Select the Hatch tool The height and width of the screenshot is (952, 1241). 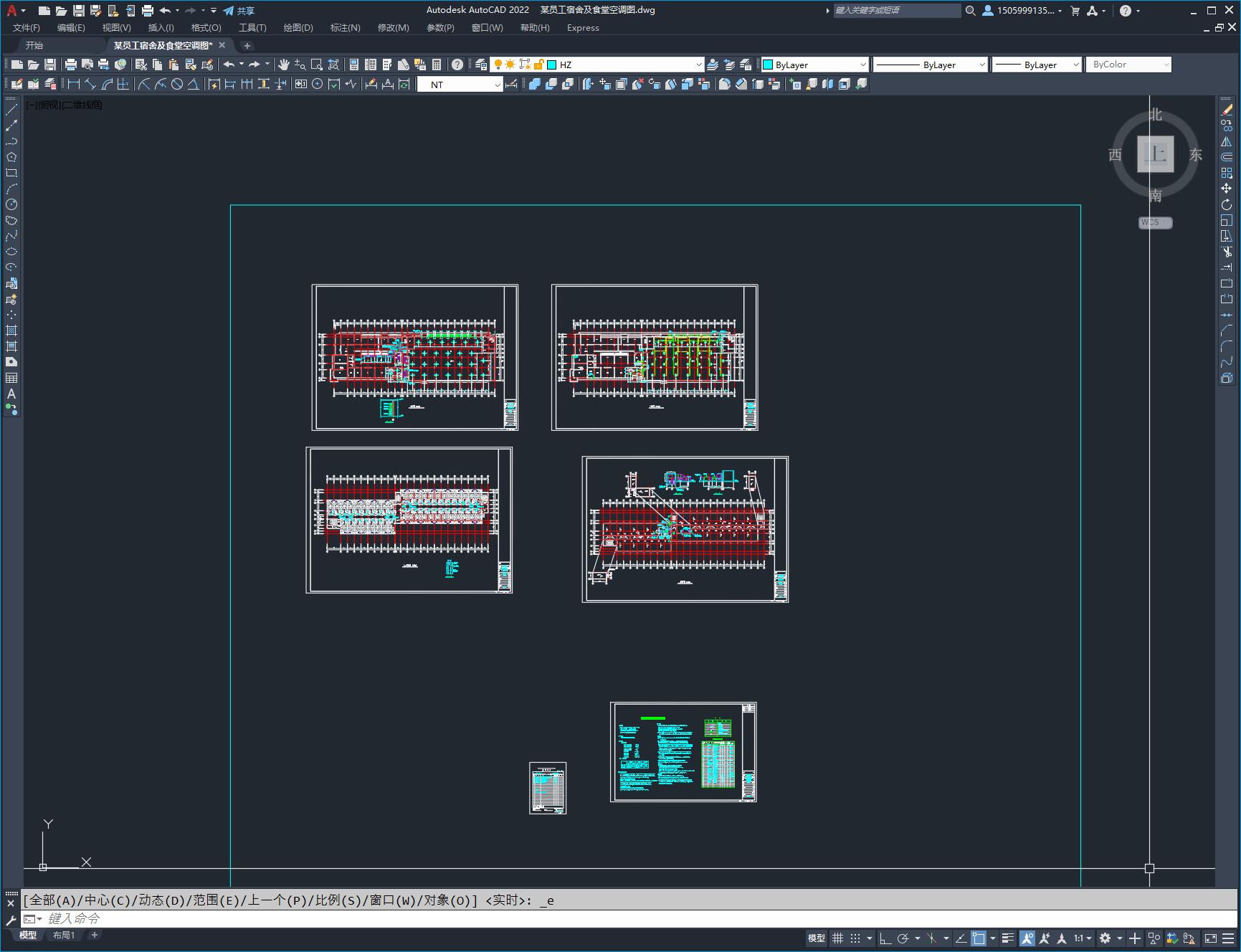pos(11,330)
